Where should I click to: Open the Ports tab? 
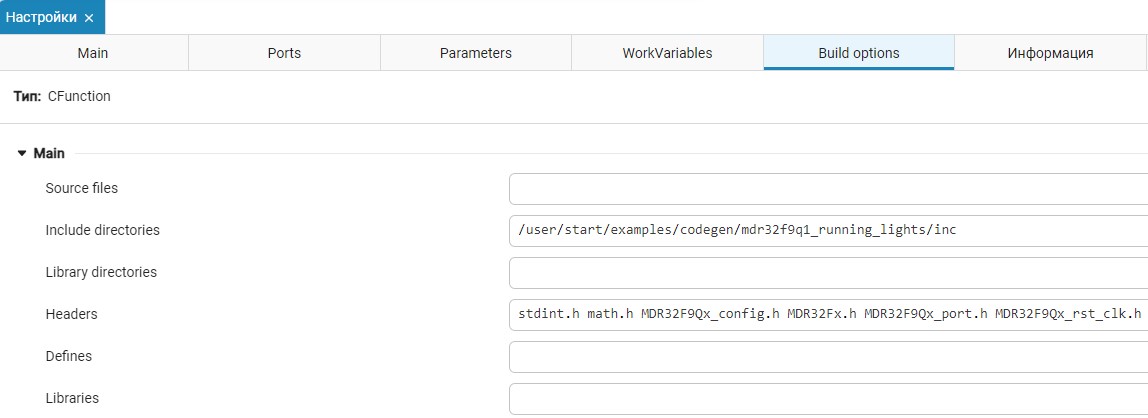click(284, 53)
